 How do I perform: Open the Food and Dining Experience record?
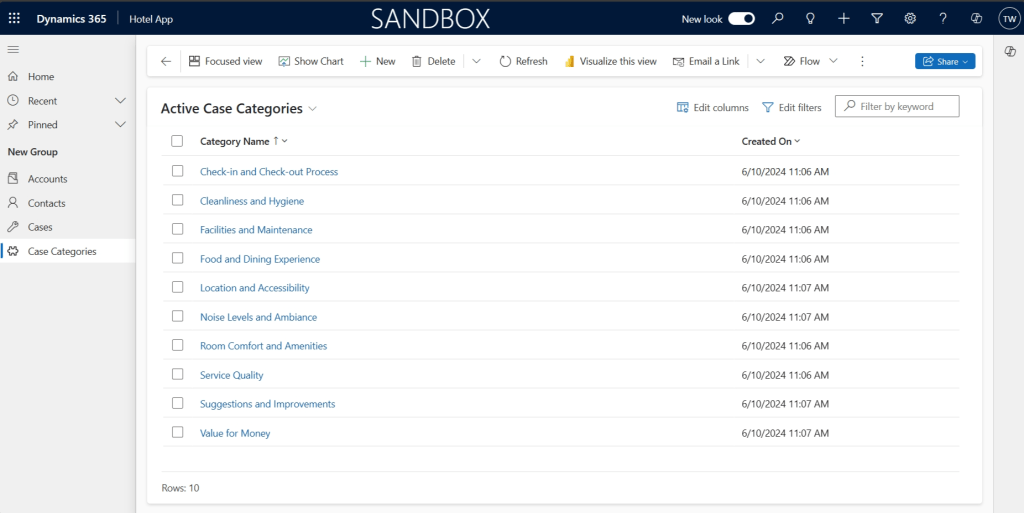pyautogui.click(x=260, y=259)
